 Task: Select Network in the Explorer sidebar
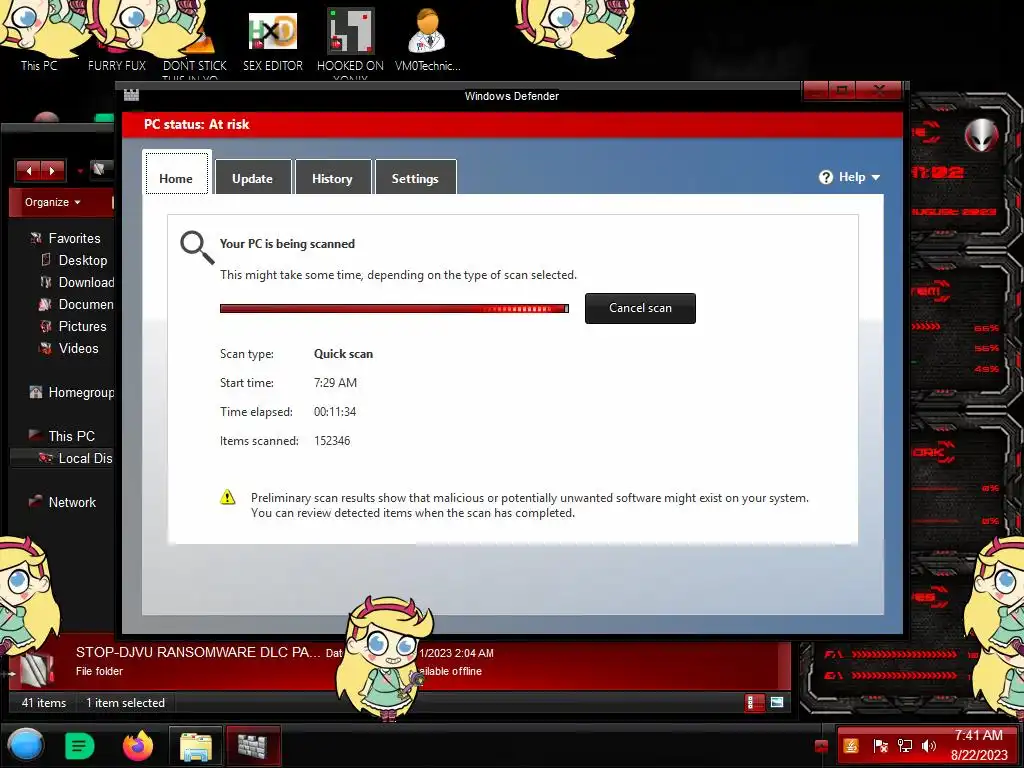[71, 502]
